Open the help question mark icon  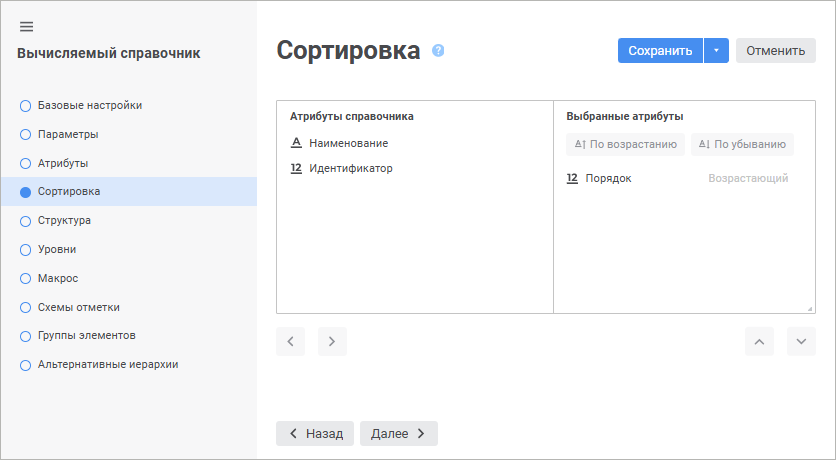click(438, 51)
